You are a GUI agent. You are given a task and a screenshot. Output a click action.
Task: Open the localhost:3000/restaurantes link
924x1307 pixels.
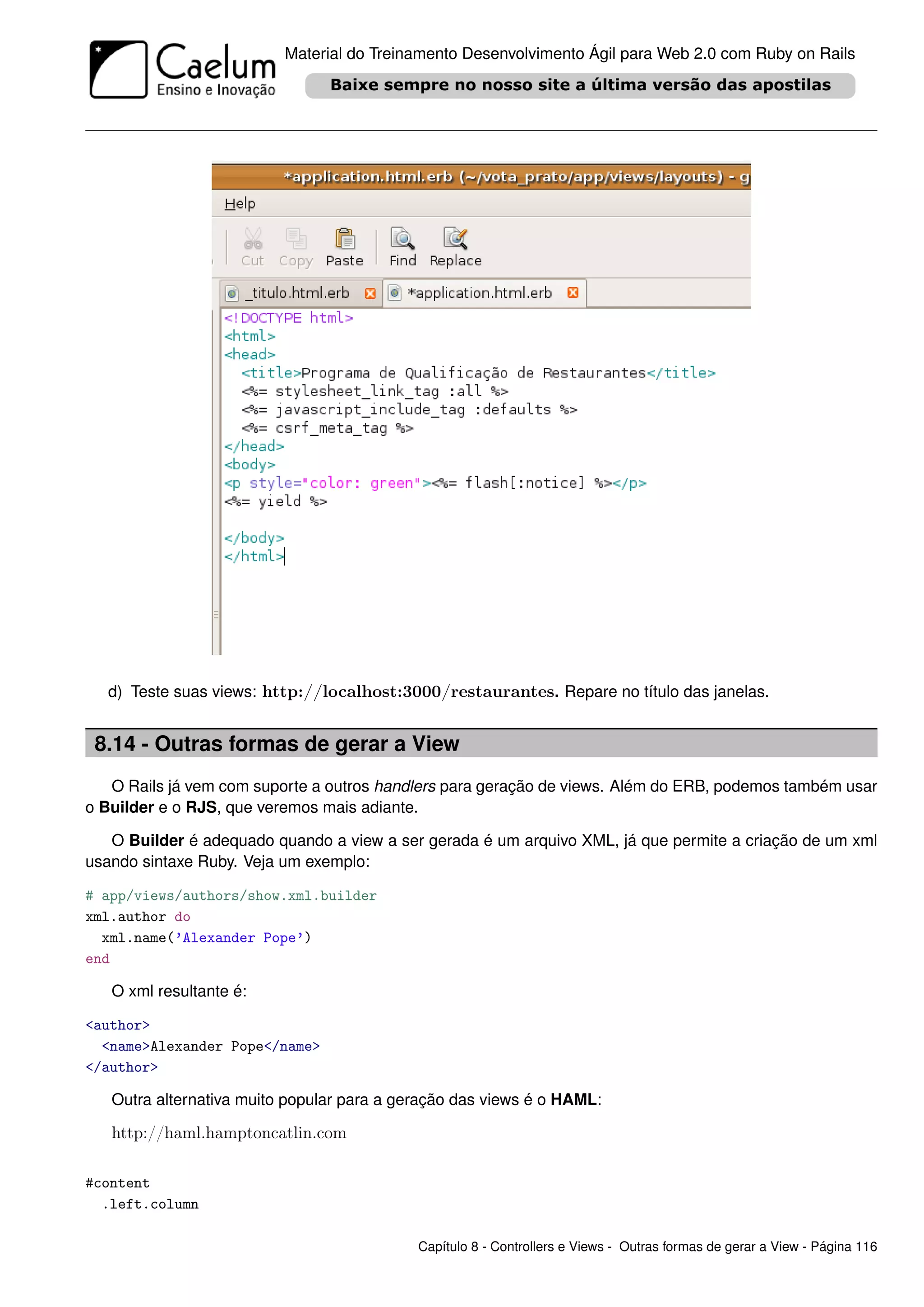click(410, 692)
